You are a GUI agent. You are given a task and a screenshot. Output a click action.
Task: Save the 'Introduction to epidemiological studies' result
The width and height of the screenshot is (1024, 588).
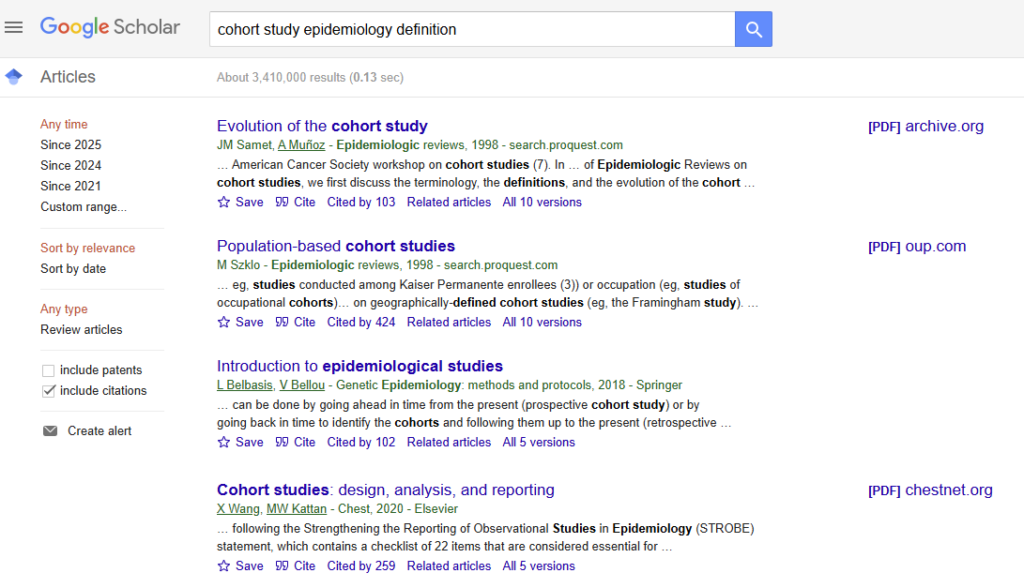coord(240,442)
